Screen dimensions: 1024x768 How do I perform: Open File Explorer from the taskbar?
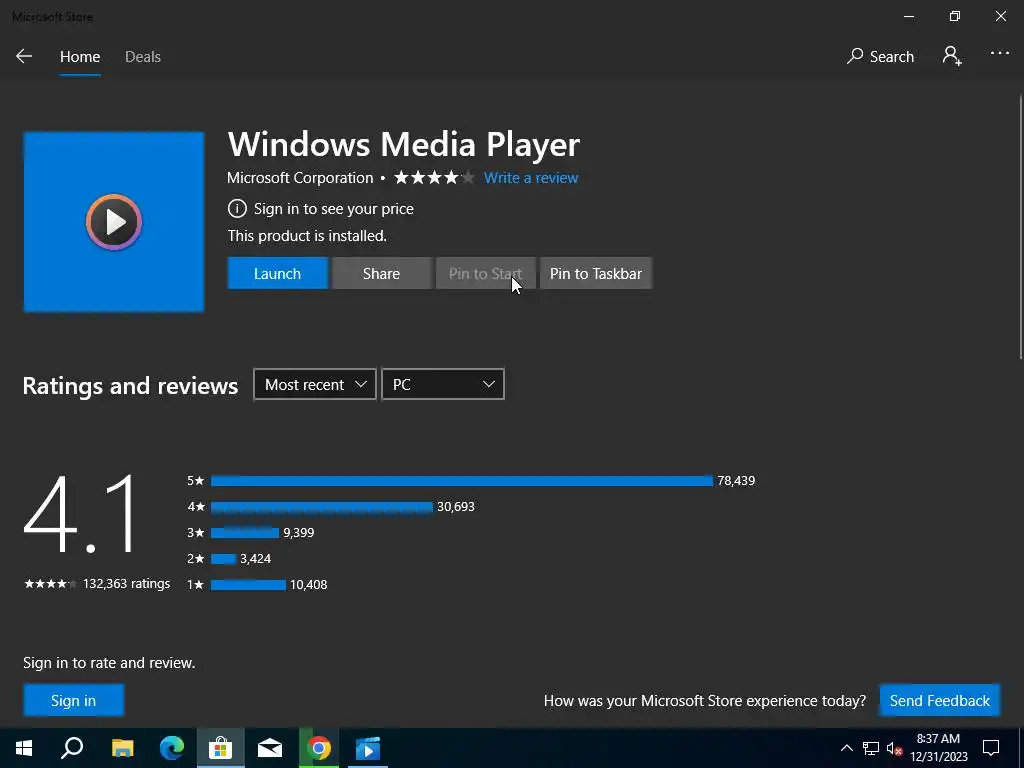click(x=122, y=748)
